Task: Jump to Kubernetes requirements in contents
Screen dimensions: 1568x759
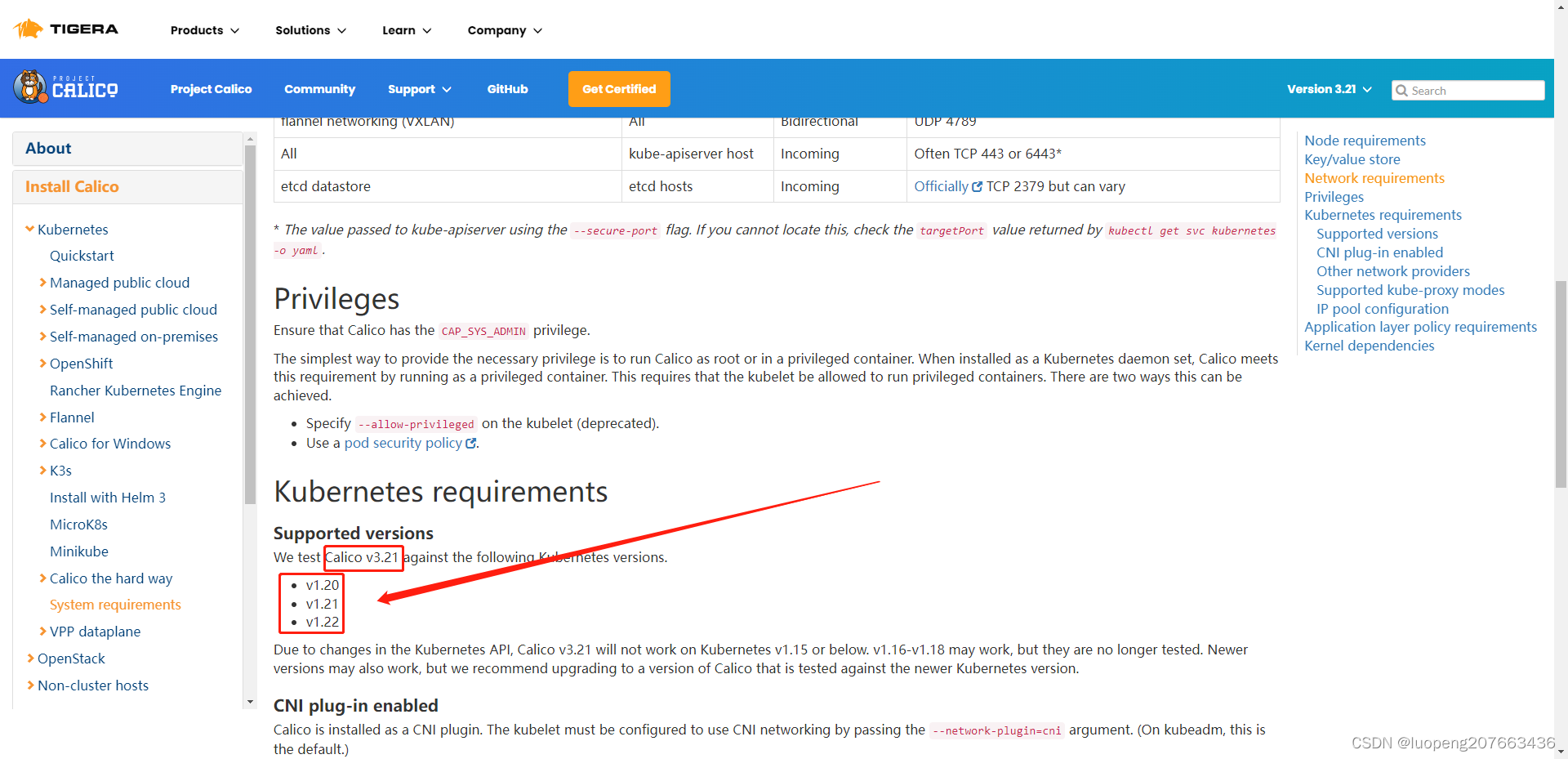Action: point(1383,215)
